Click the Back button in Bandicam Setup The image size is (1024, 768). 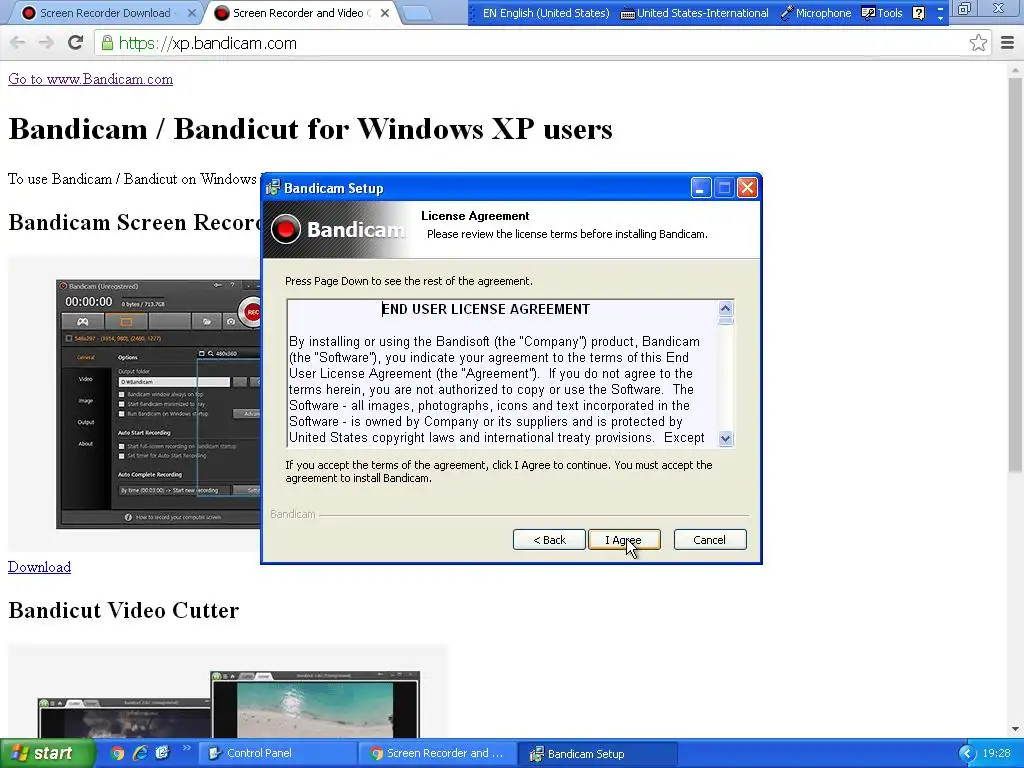pyautogui.click(x=549, y=540)
